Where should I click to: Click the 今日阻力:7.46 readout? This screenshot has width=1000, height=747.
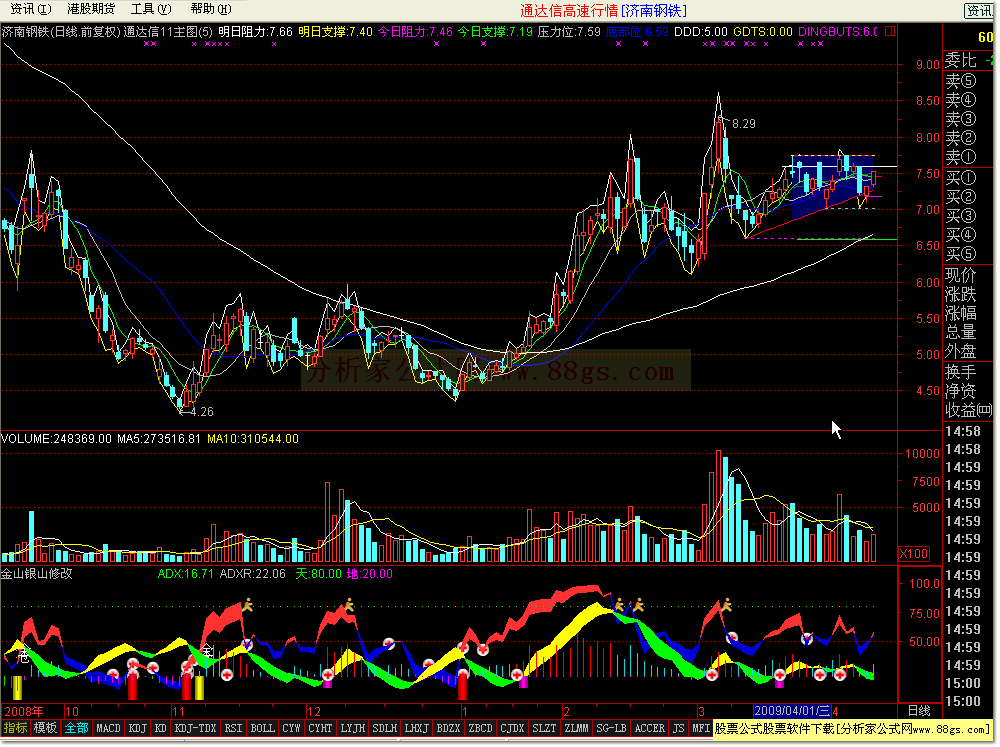(415, 31)
